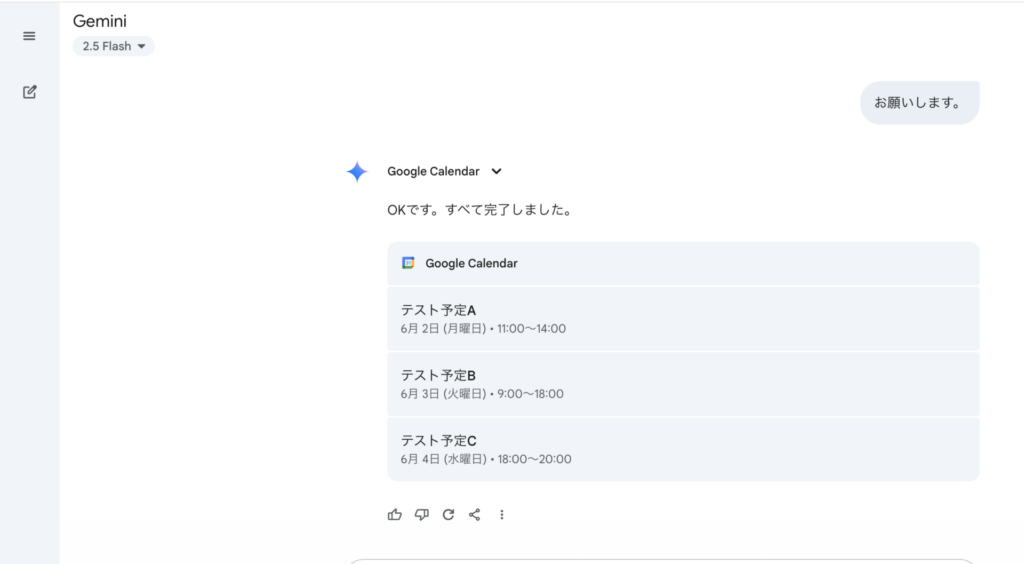1024x564 pixels.
Task: Click the 6月 4日 (水曜日) 18:00〜20:00 time text
Action: pyautogui.click(x=486, y=460)
